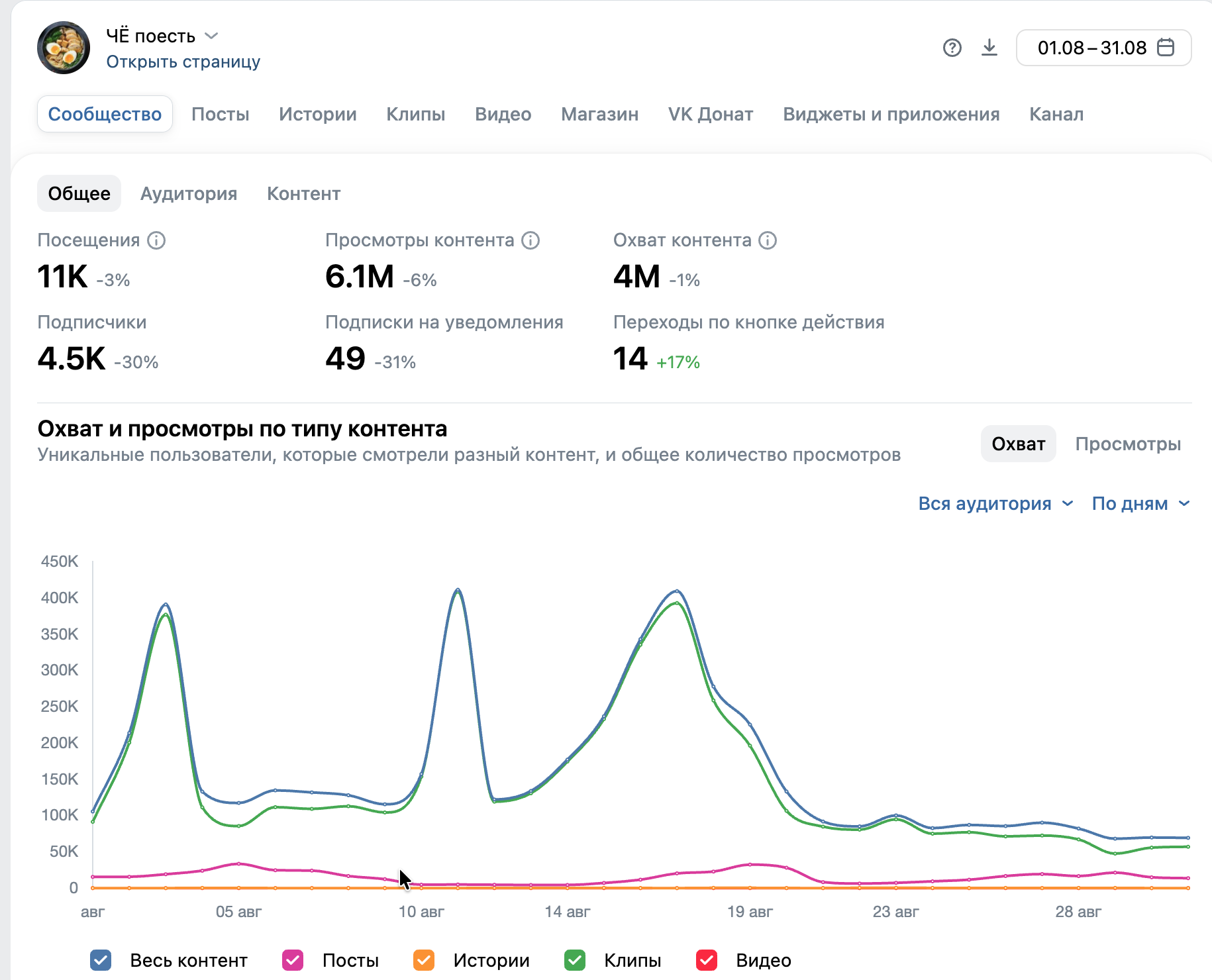
Task: Open the По дням grouping dropdown
Action: click(1140, 504)
